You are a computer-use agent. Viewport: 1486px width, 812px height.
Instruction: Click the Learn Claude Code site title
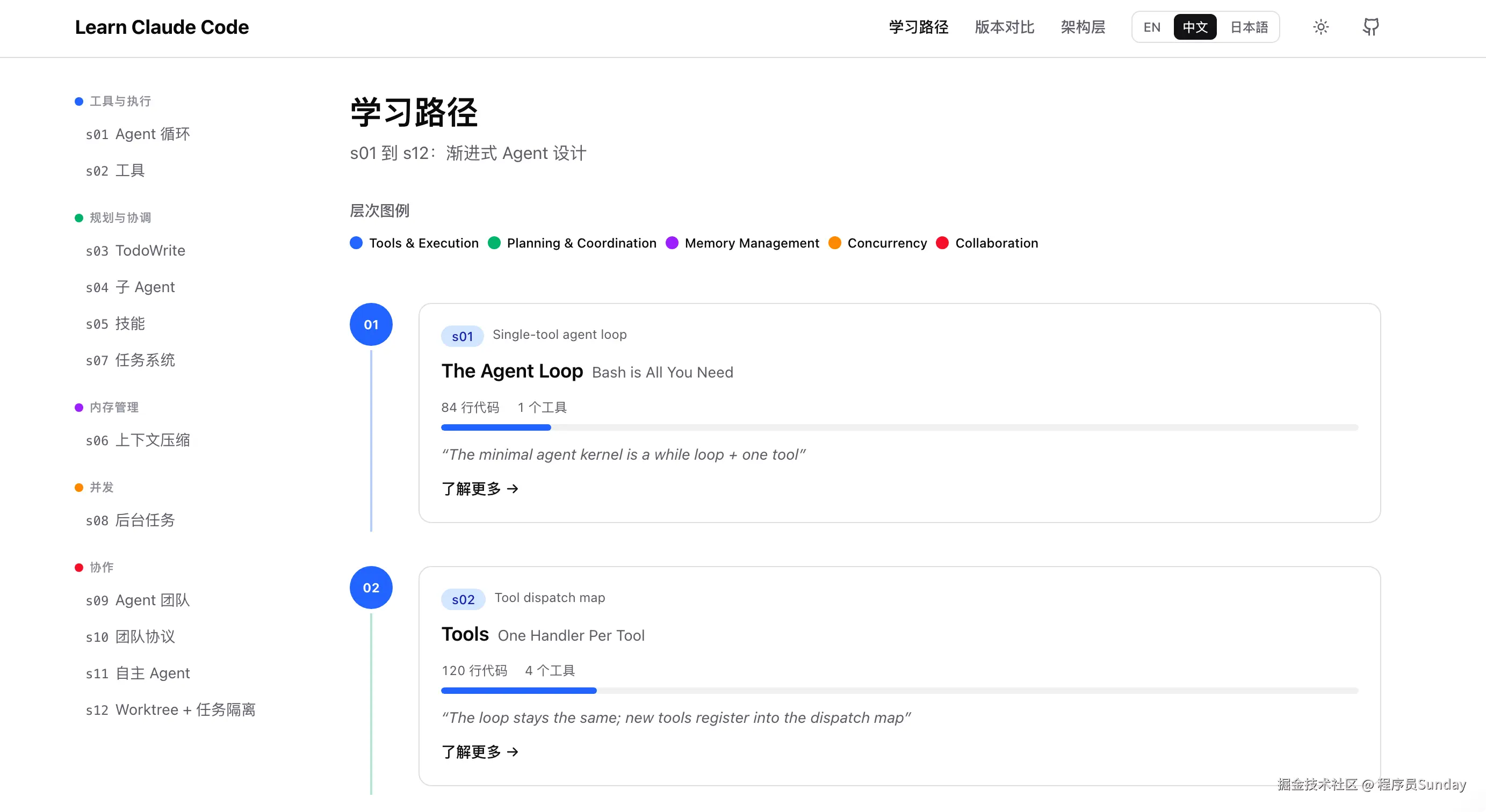(x=162, y=27)
